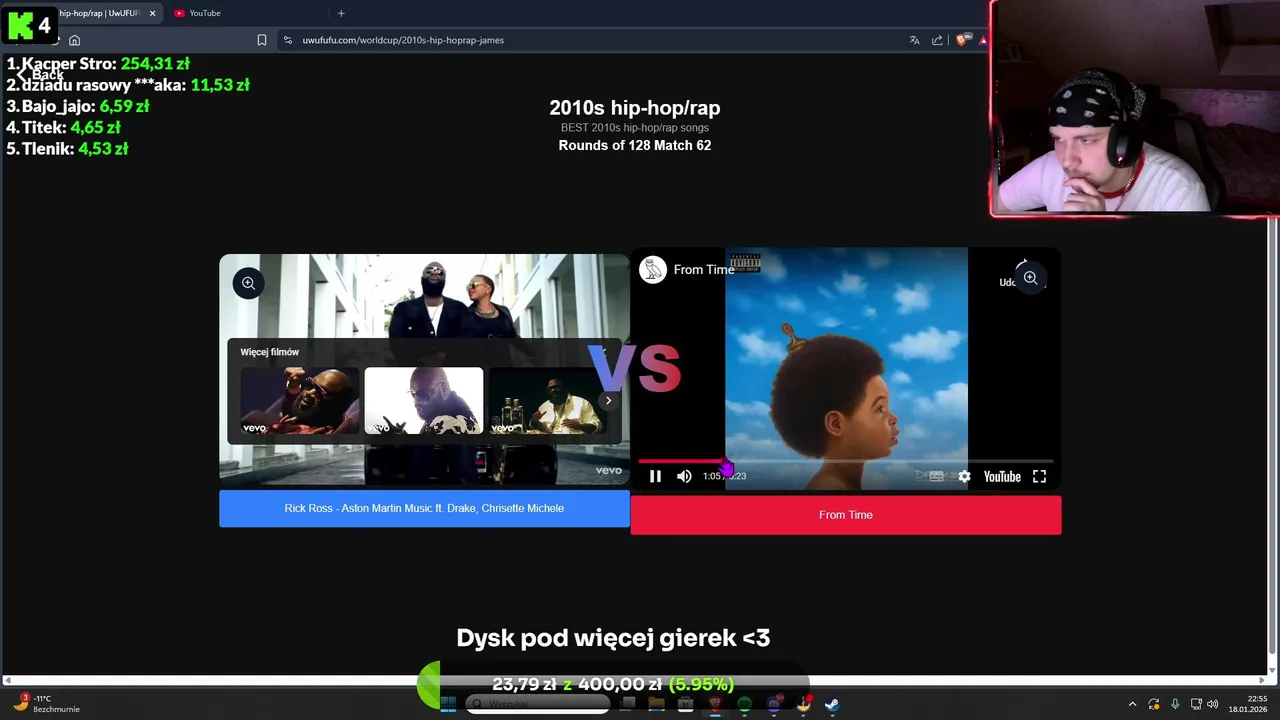Zoom the From Time video with magnifier icon
This screenshot has height=720, width=1280.
point(1030,278)
